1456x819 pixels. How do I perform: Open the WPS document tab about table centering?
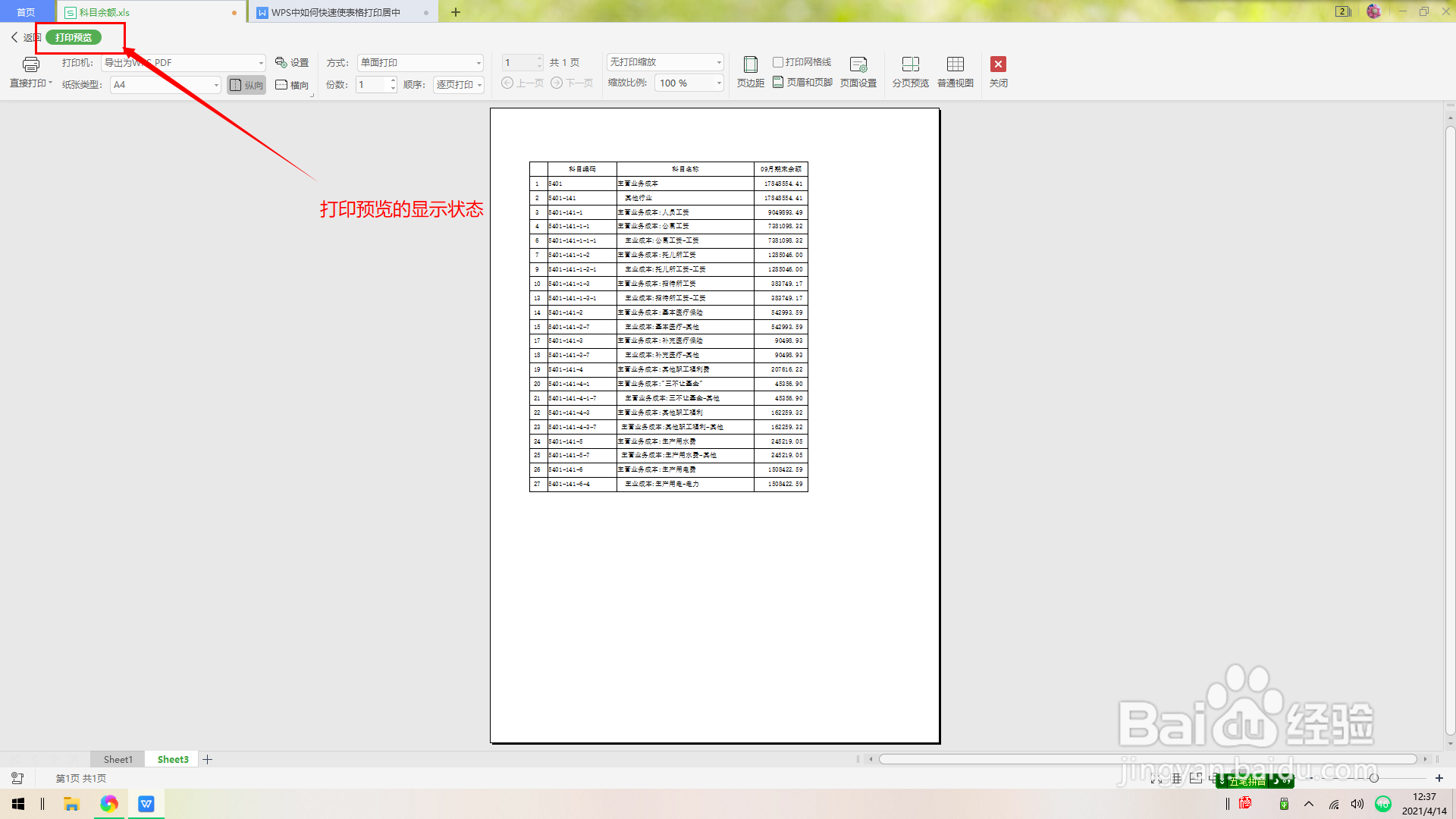point(336,12)
